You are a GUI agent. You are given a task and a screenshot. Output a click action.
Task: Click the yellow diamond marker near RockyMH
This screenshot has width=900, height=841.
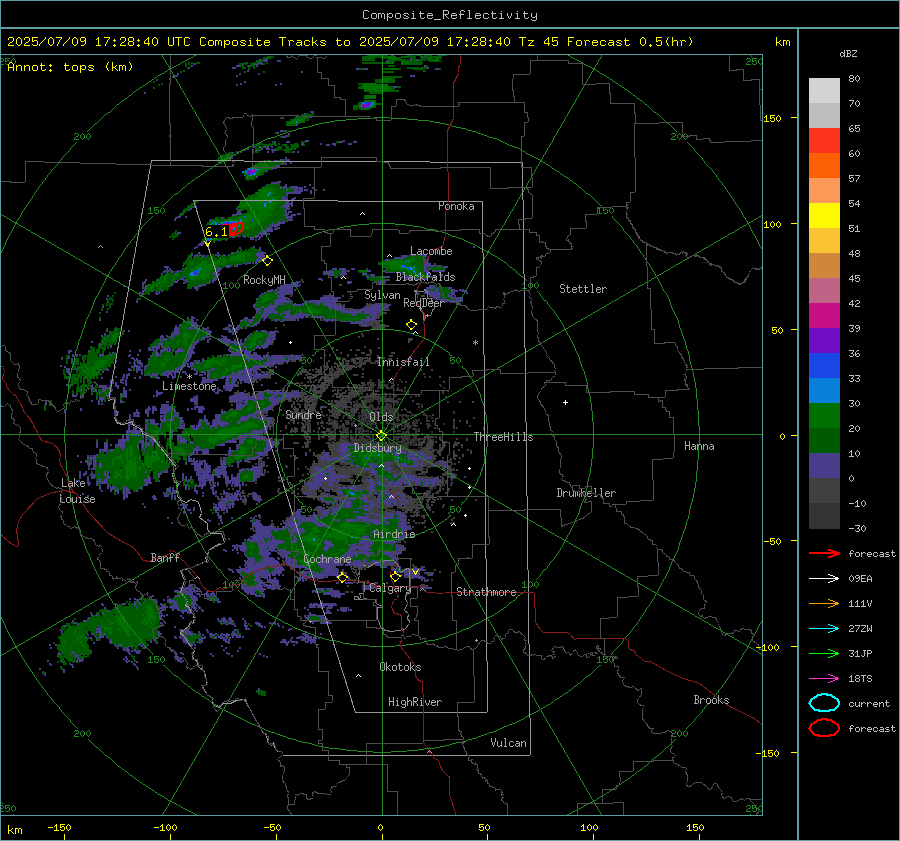click(x=267, y=261)
